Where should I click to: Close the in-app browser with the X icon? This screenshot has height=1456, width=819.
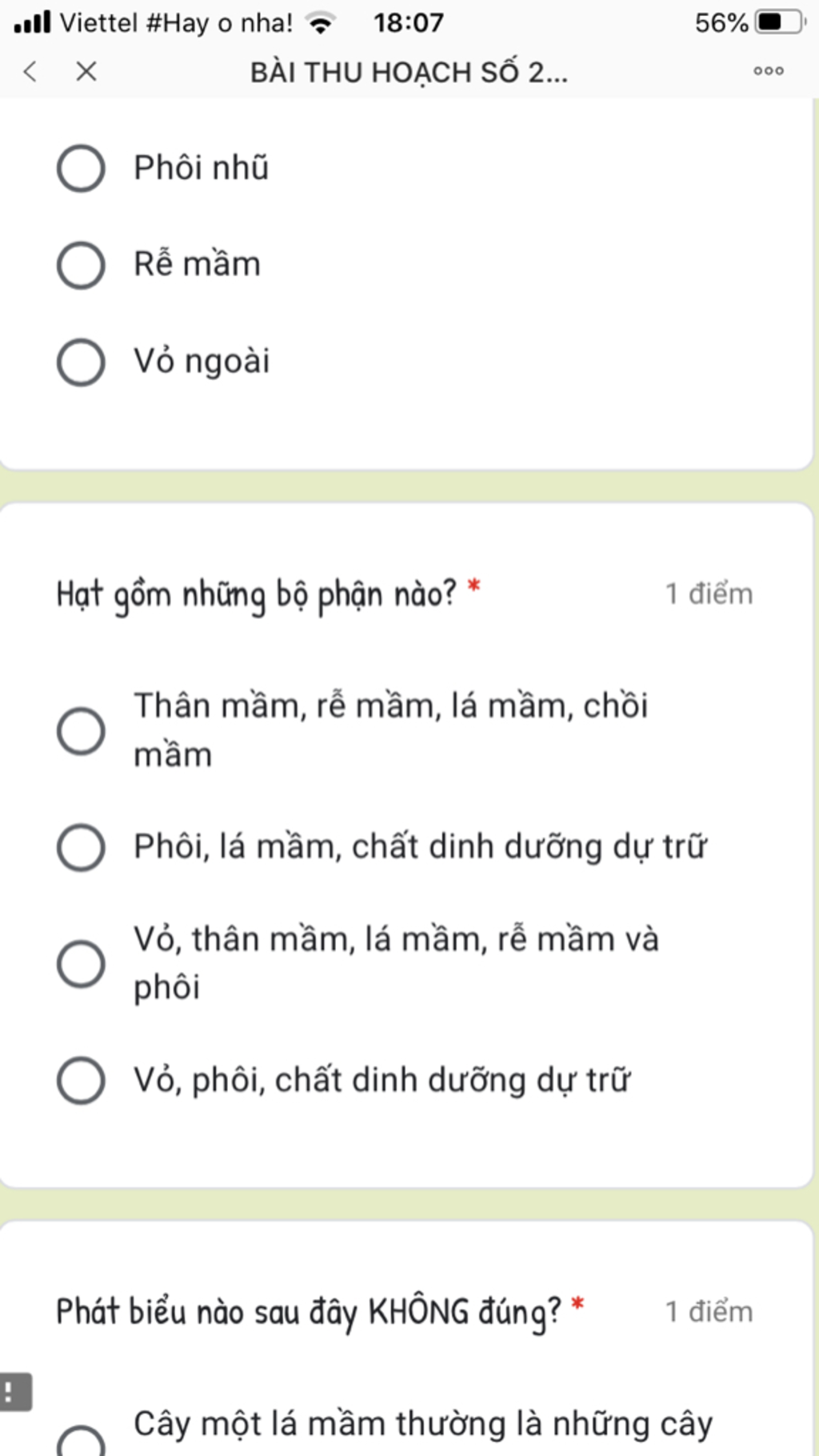[86, 71]
